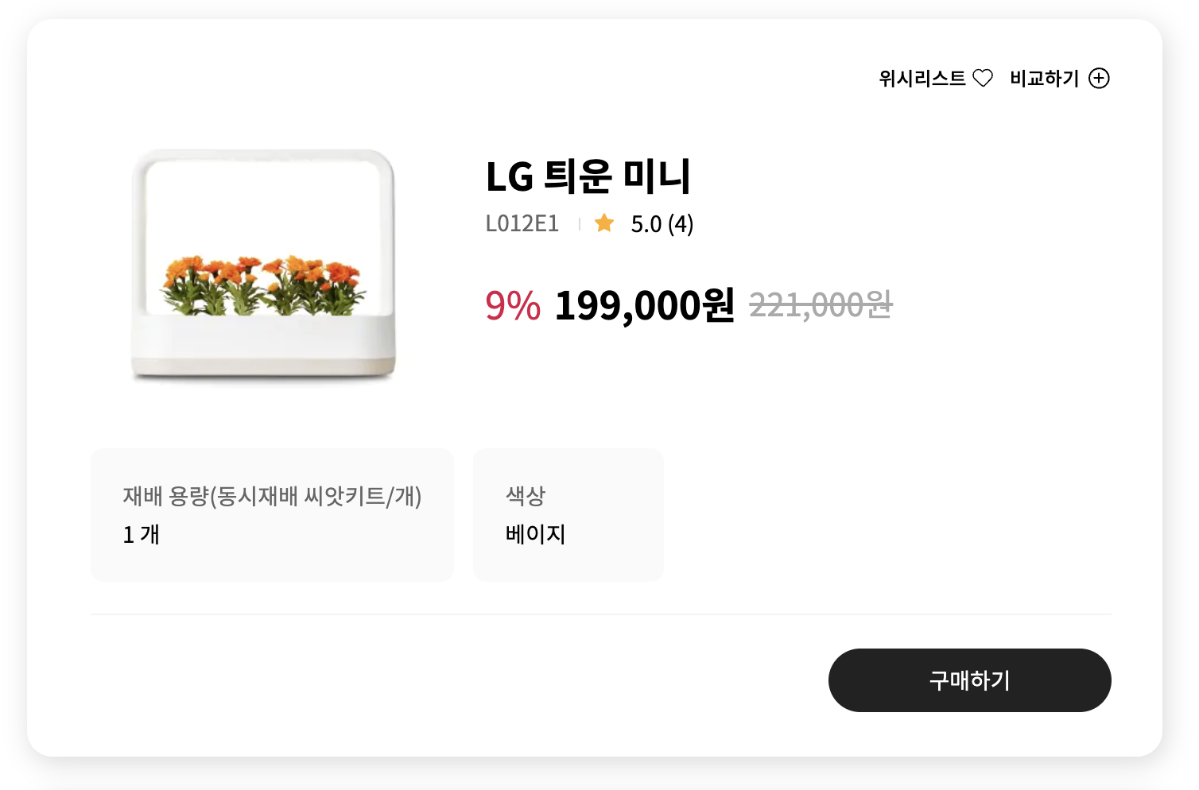Click the red 9% discount label

(x=512, y=305)
